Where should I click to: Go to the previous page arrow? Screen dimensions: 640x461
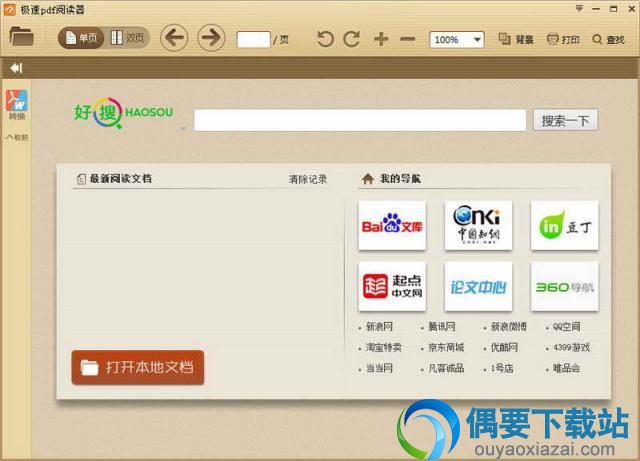tap(174, 38)
